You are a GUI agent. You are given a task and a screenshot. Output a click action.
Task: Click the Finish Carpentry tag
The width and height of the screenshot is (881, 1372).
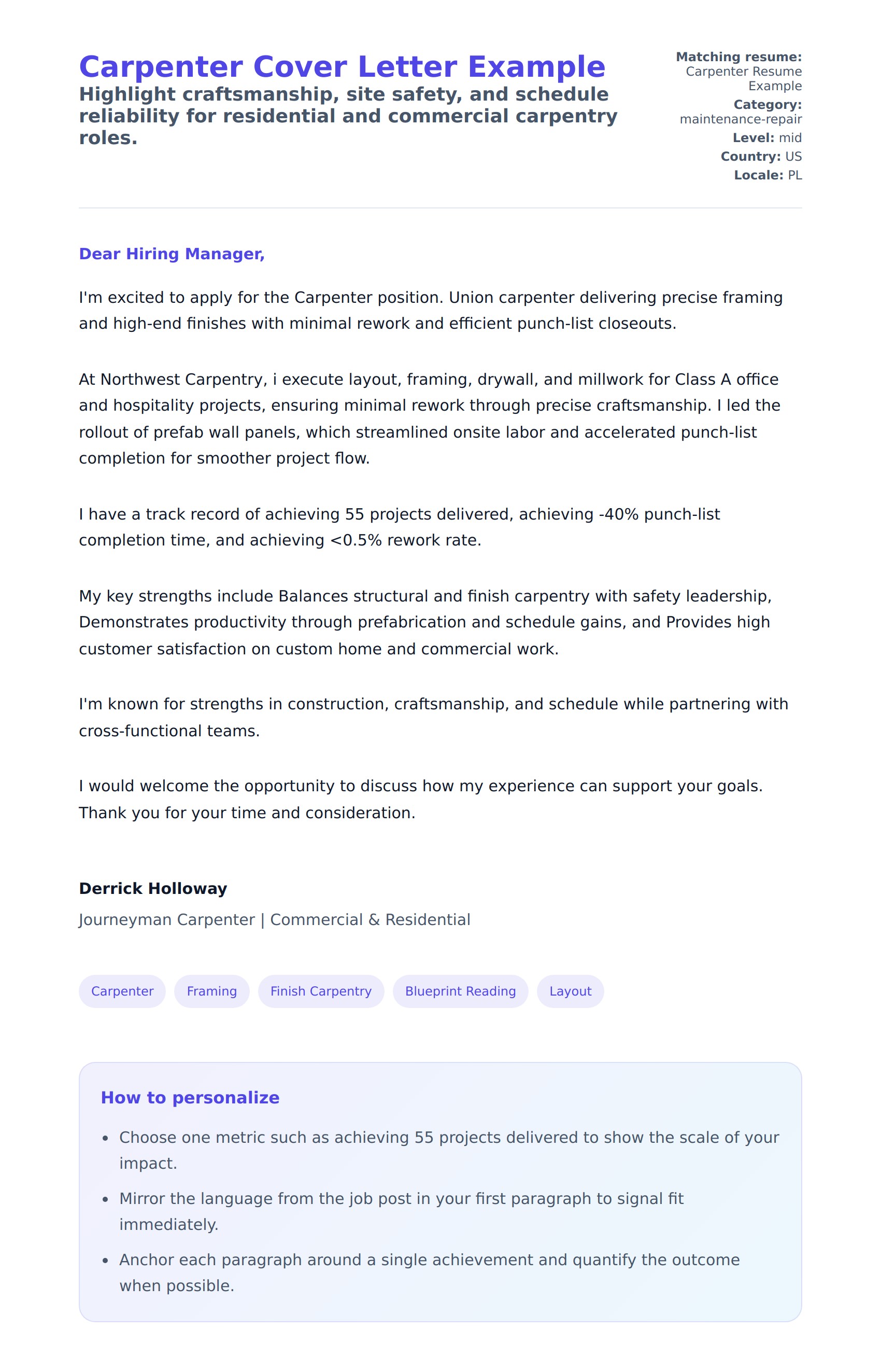click(x=320, y=991)
